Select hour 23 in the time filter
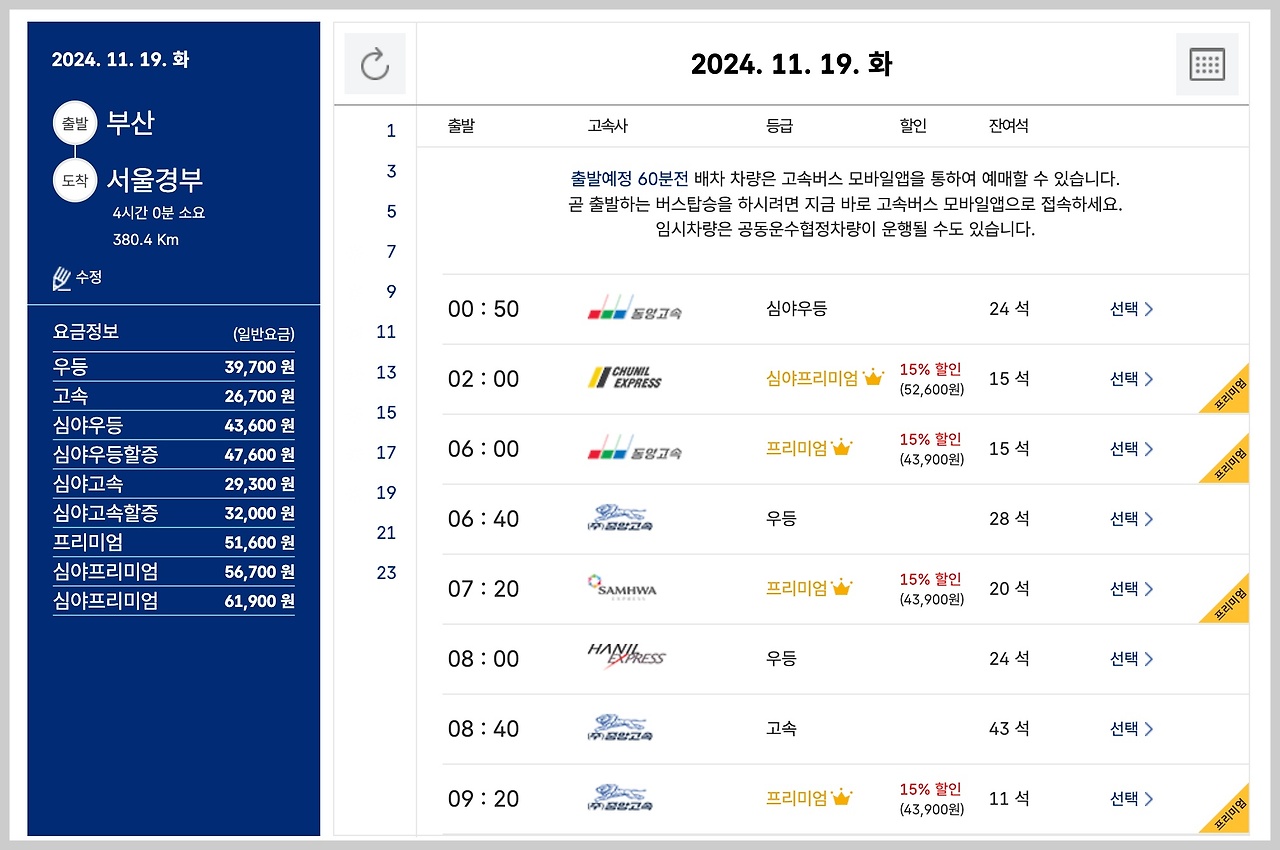This screenshot has height=850, width=1280. click(386, 573)
